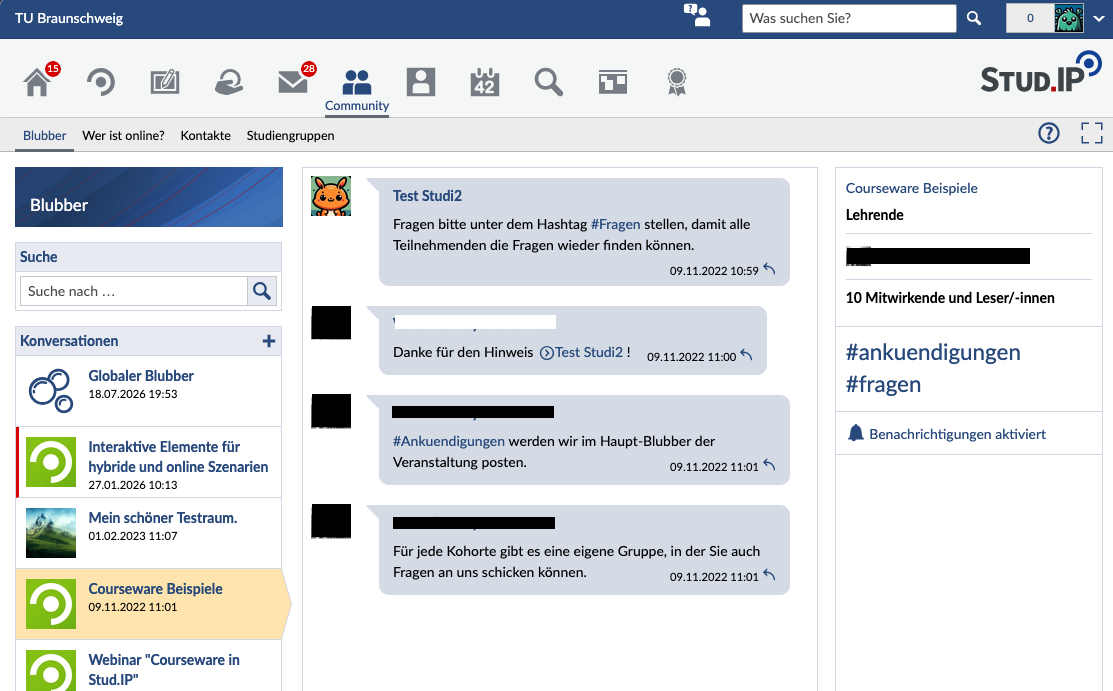Focus the 'Was suchen Sie?' search field
Screen dimensions: 1113x691
tap(849, 18)
